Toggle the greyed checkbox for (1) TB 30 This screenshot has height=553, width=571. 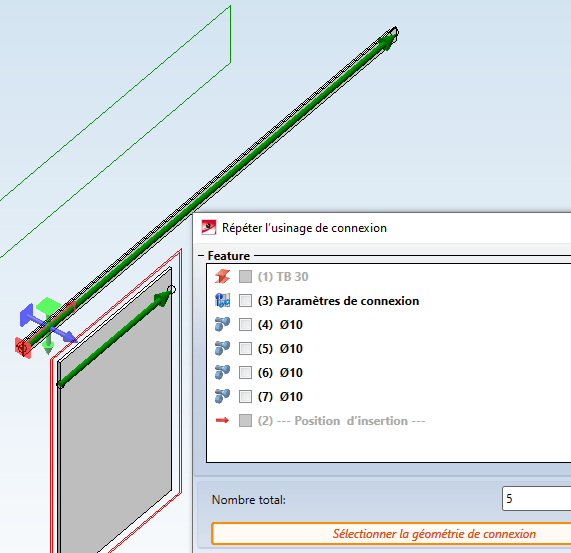point(245,277)
